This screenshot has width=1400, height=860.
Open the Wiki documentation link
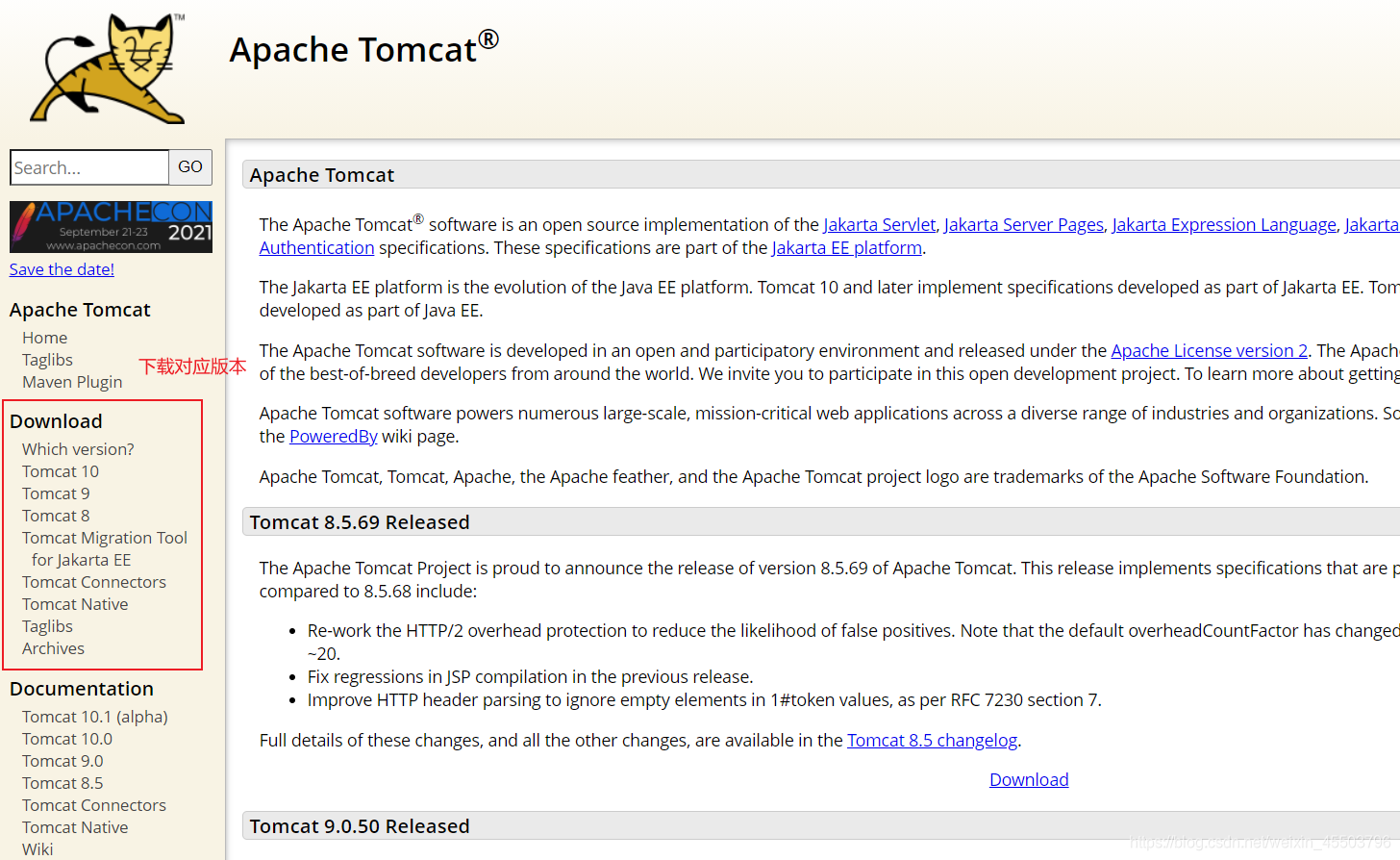pos(37,849)
